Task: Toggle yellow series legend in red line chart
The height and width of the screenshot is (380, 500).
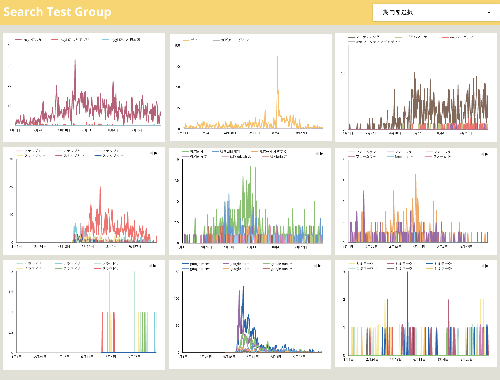Action: click(x=31, y=155)
